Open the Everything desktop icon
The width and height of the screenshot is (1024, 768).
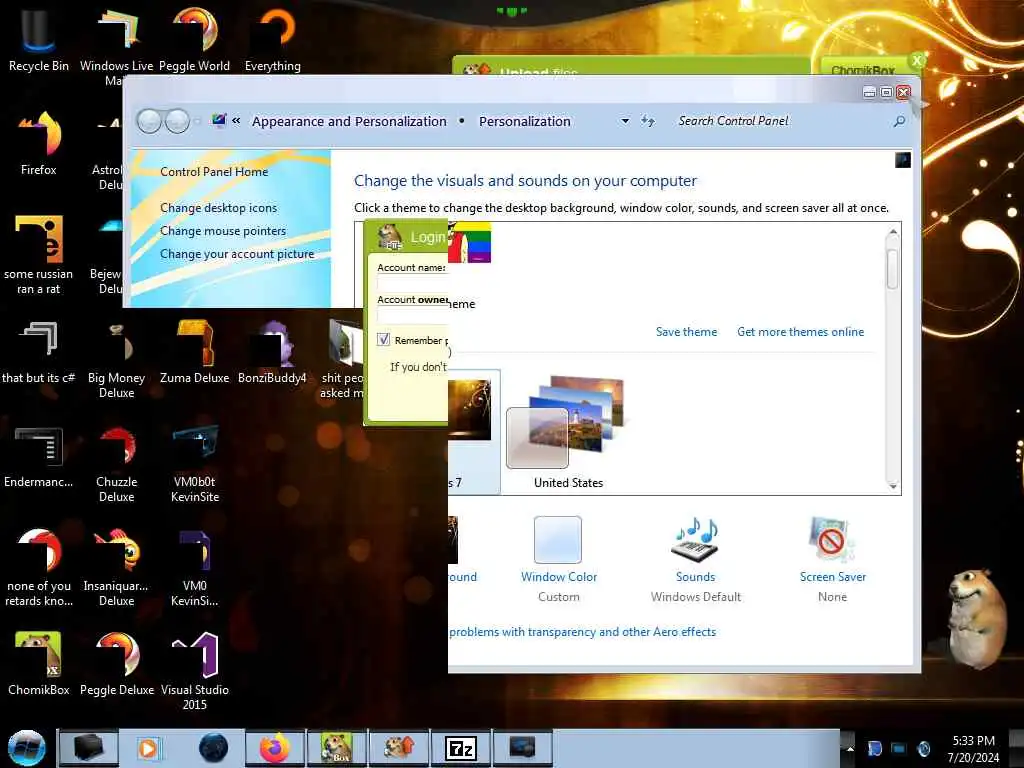273,38
